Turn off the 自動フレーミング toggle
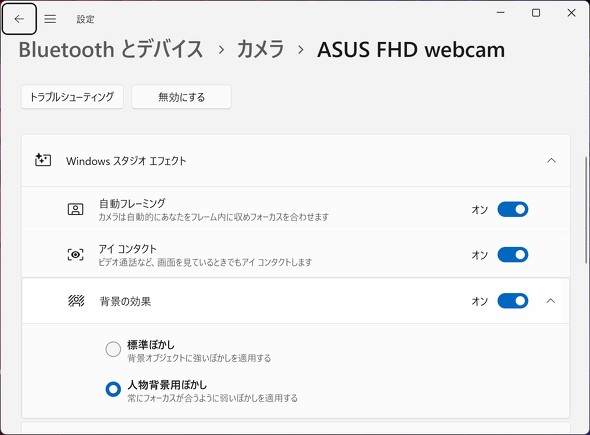This screenshot has height=435, width=590. click(512, 209)
